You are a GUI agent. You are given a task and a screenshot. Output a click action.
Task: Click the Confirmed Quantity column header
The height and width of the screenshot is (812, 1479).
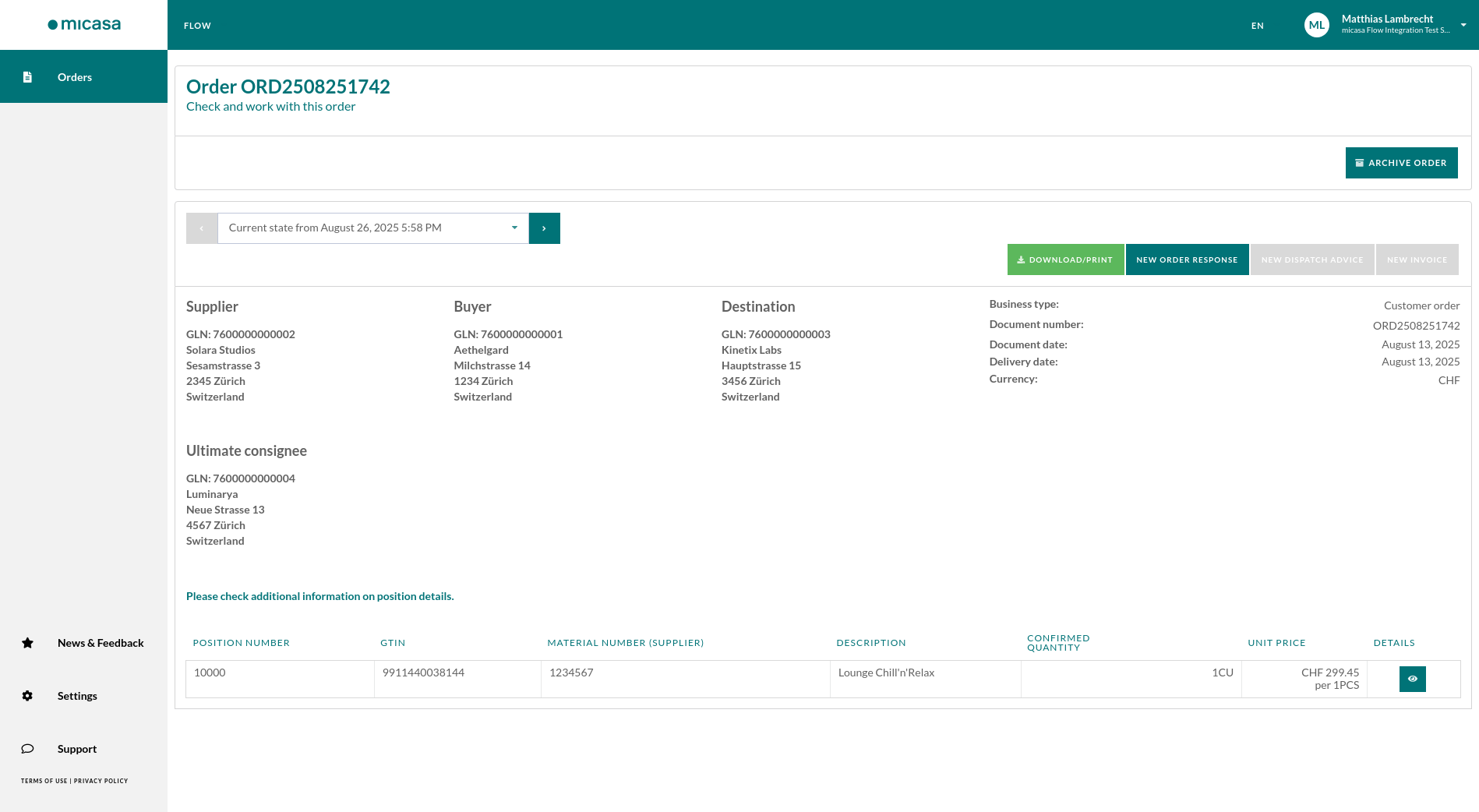pos(1058,643)
